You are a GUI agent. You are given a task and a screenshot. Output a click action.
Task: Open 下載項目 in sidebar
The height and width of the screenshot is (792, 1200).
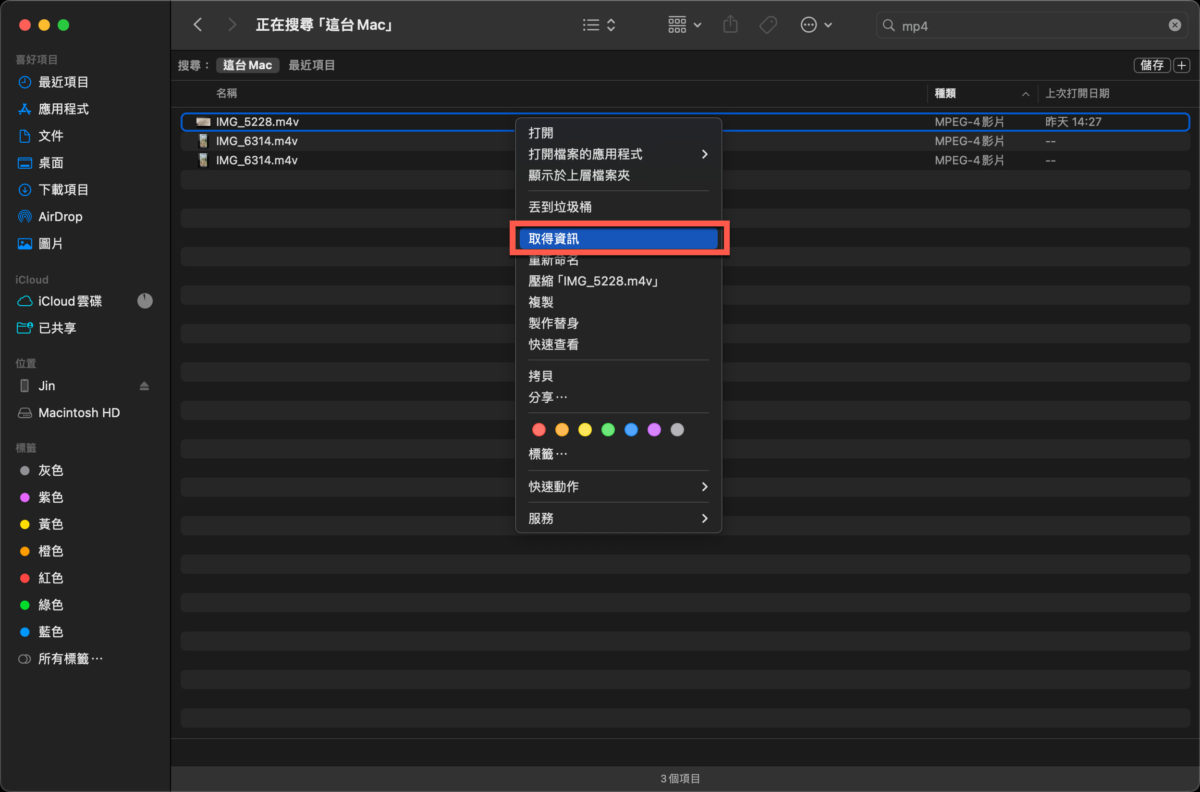[x=64, y=190]
